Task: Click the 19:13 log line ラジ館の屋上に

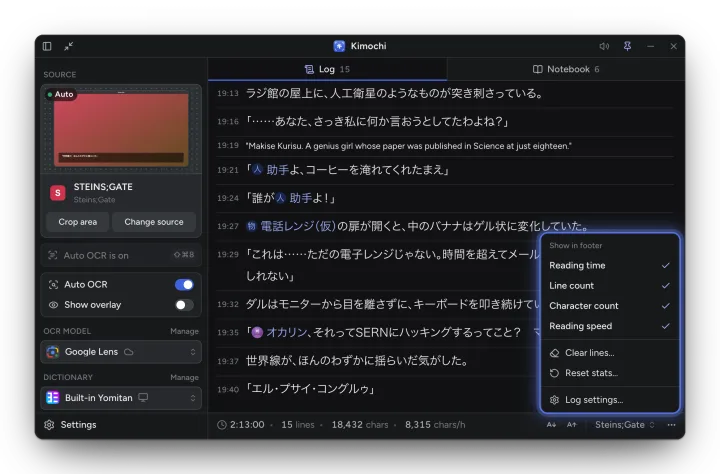Action: [394, 94]
